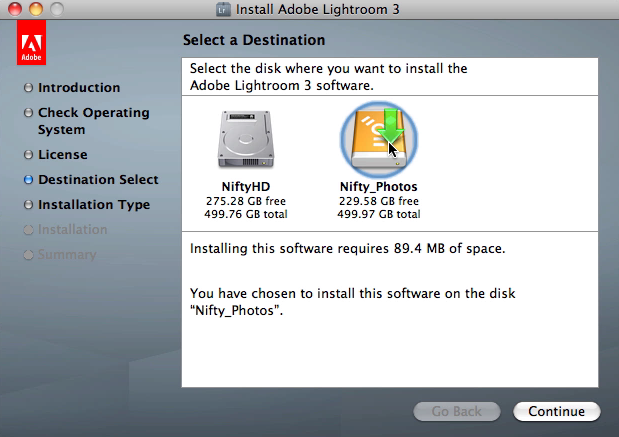Click the Check Operating System bullet
619x437 pixels.
[x=28, y=113]
